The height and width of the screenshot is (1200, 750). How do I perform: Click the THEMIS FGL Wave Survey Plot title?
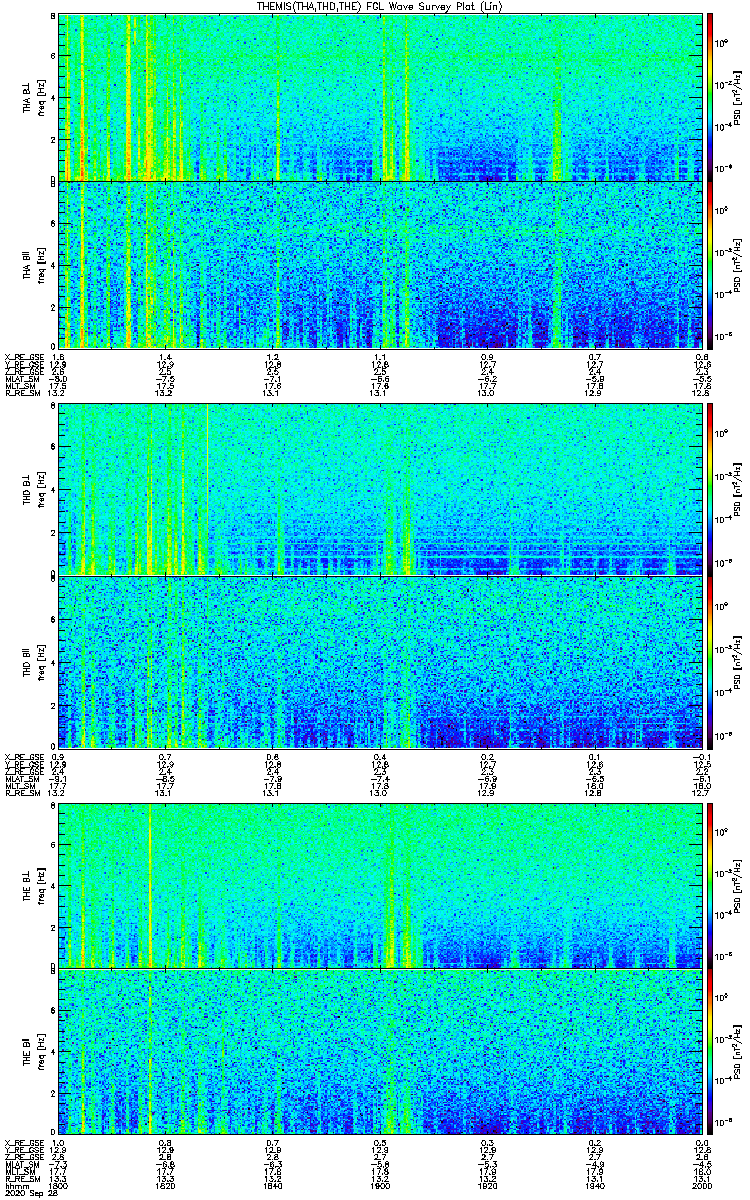381,6
